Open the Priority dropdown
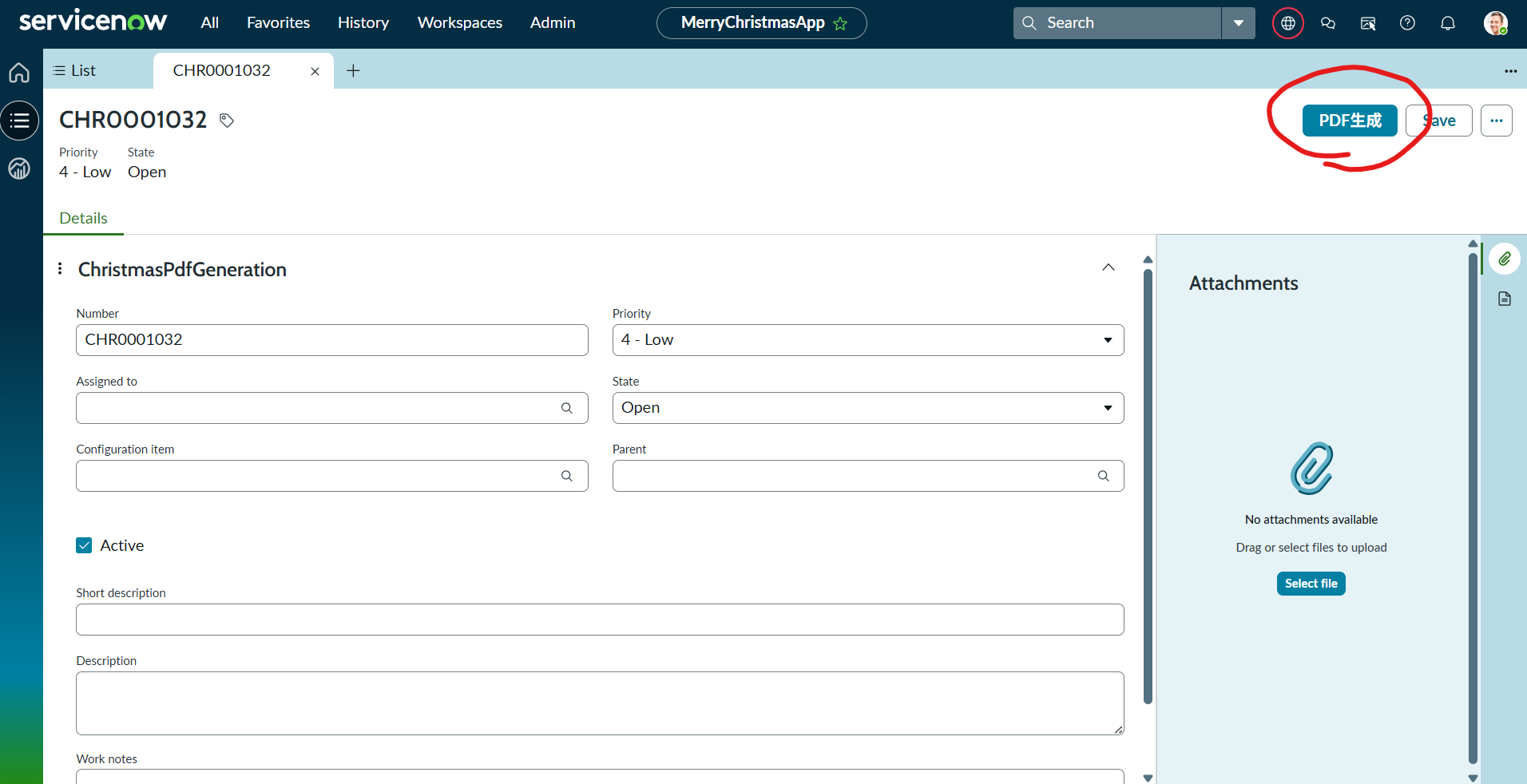Screen dimensions: 1527x784 pyautogui.click(x=868, y=340)
